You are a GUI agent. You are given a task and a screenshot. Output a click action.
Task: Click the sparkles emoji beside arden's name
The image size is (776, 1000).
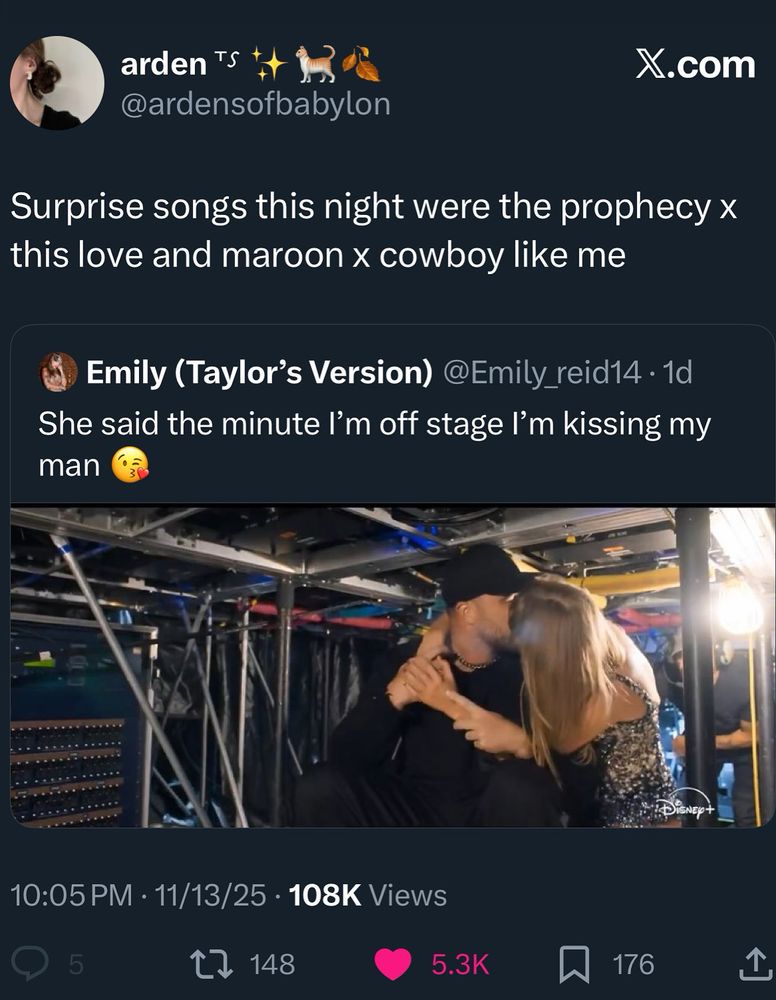coord(268,64)
